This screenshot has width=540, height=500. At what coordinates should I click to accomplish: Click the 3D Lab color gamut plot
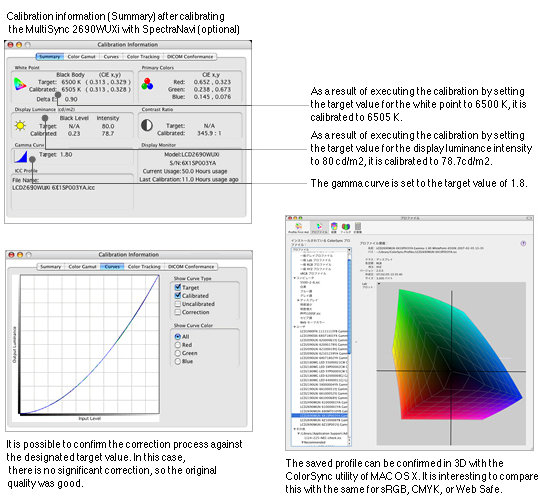click(451, 364)
